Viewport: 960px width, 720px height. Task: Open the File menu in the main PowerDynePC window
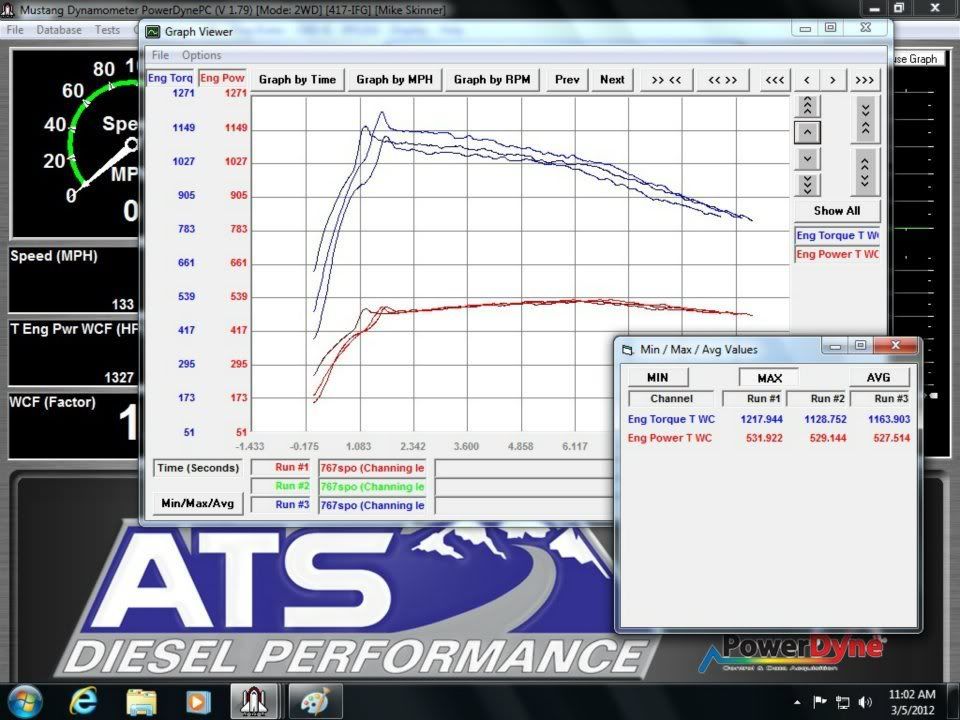(x=15, y=29)
